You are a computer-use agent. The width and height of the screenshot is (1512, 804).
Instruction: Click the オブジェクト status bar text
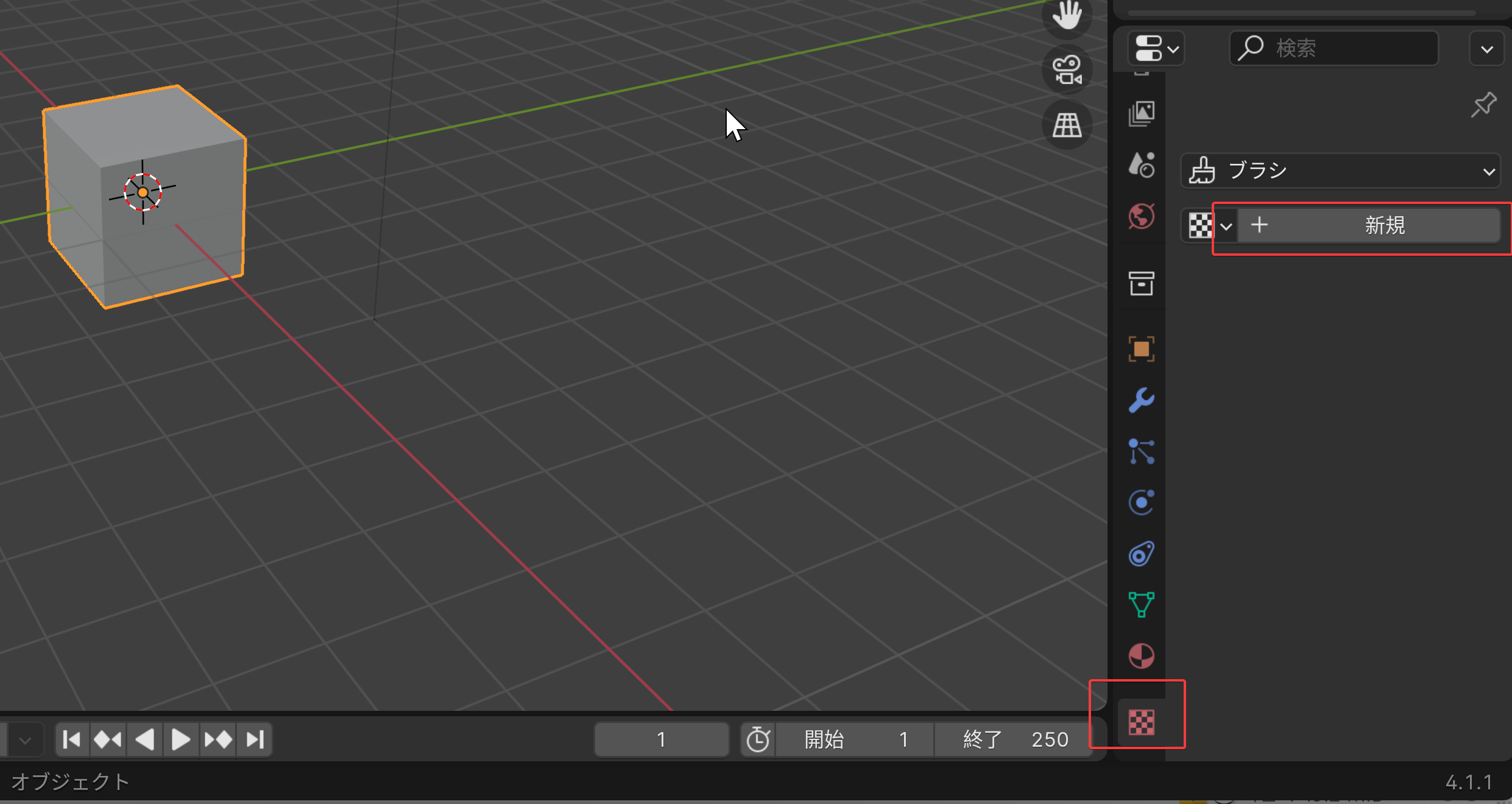(71, 781)
